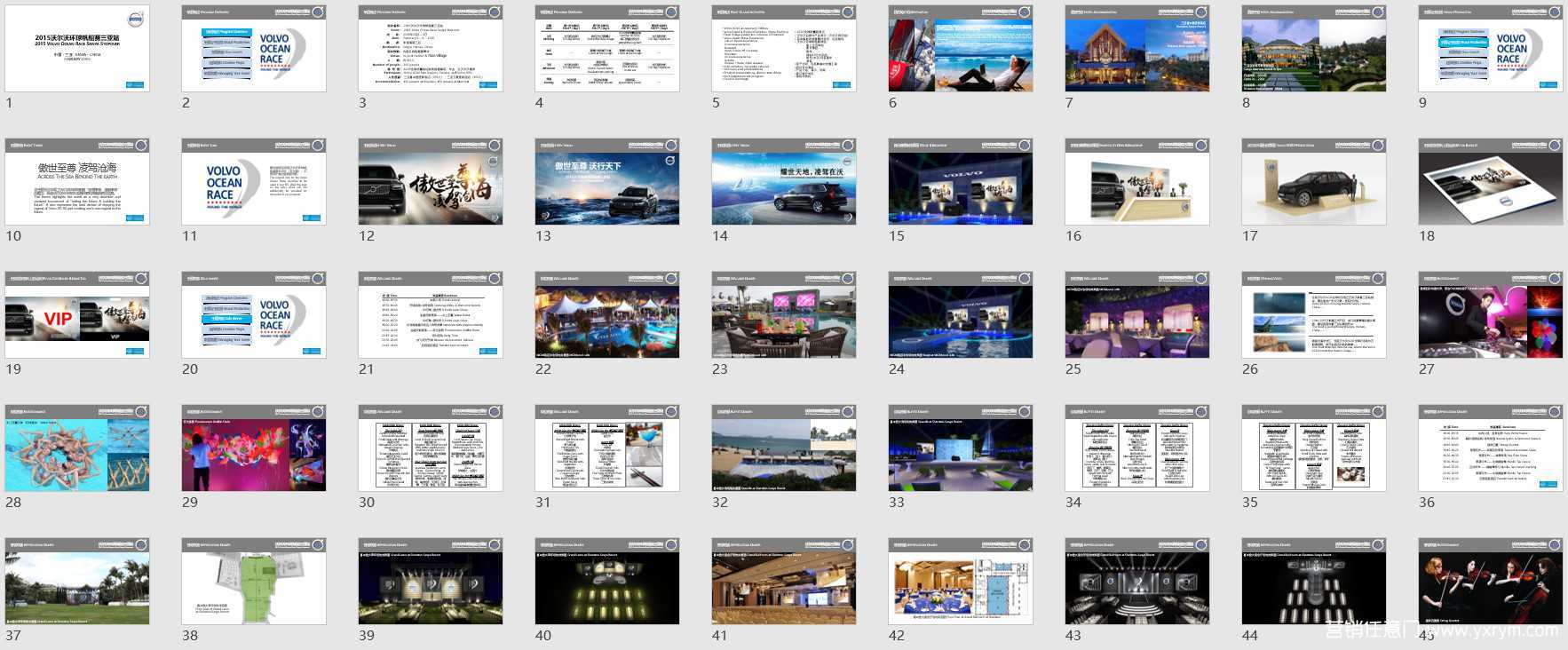
Task: Select slide 20 Volvo Ocean Race agenda
Action: point(254,314)
